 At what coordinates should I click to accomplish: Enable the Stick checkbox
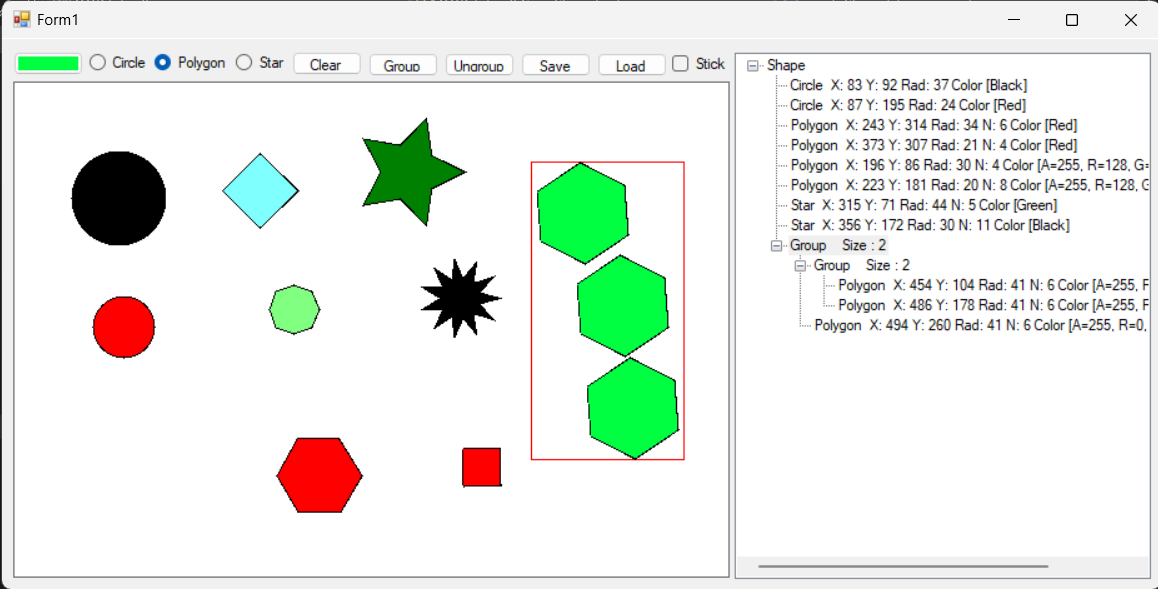(678, 63)
